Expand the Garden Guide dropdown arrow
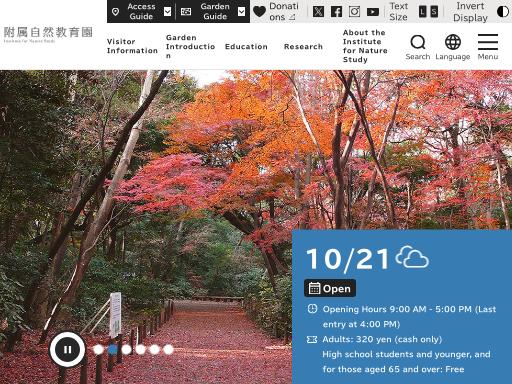Screen dimensions: 512x384 241,12
